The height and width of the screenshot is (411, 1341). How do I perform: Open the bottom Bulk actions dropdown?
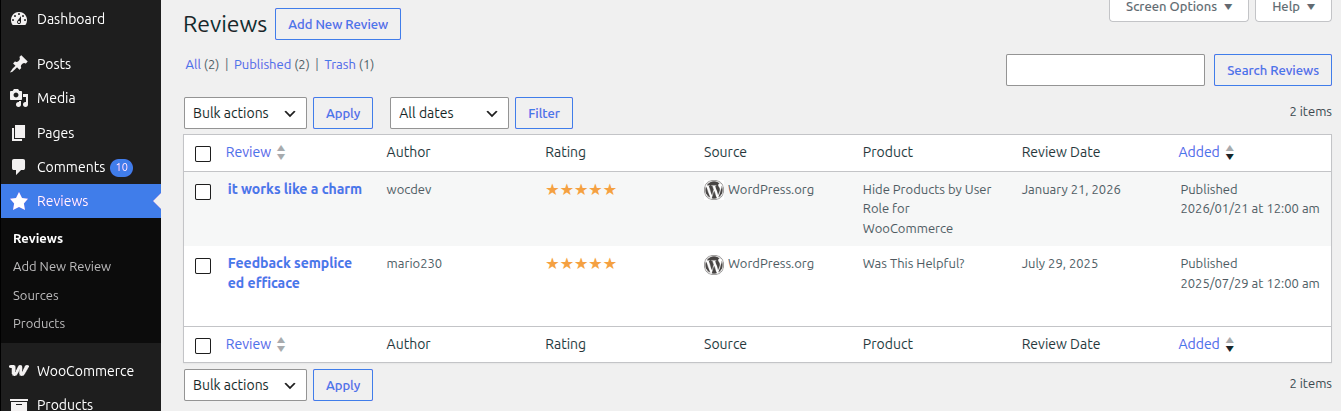(245, 385)
